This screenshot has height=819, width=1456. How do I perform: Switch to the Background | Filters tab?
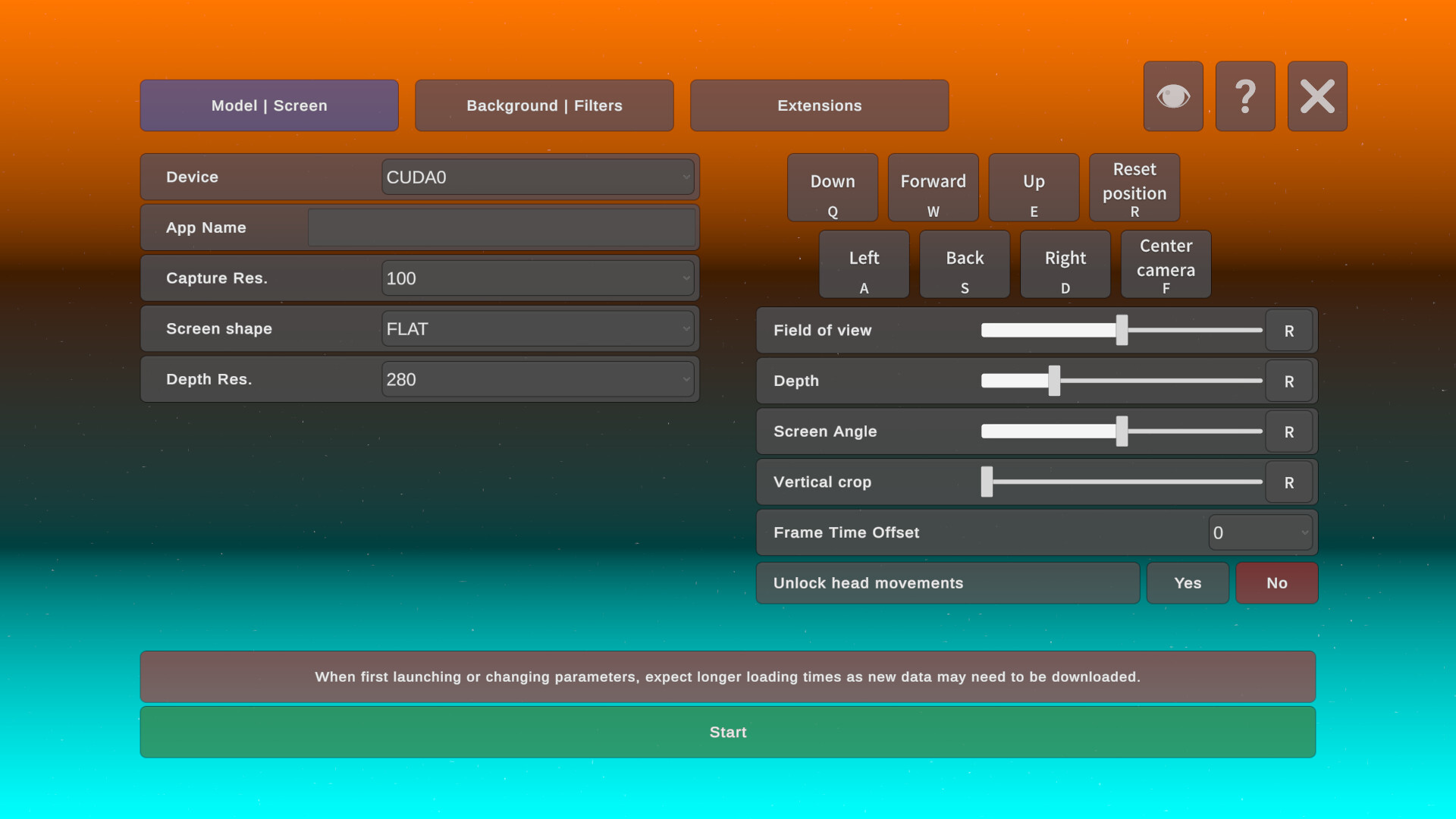point(544,105)
